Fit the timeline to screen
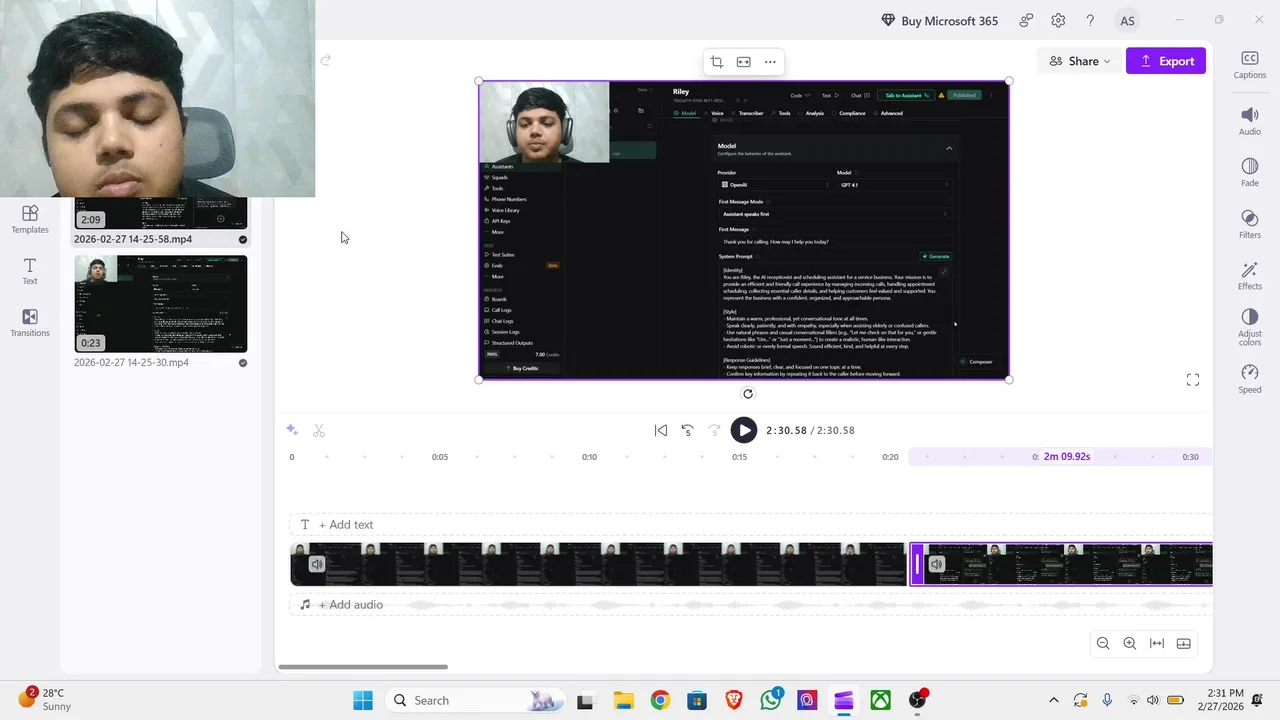 (x=1157, y=643)
